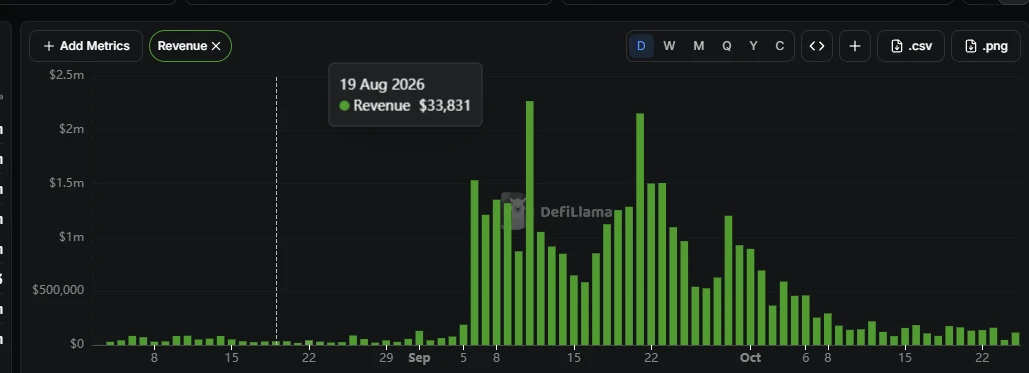Click the Oct month label
The height and width of the screenshot is (373, 1029).
coord(750,358)
